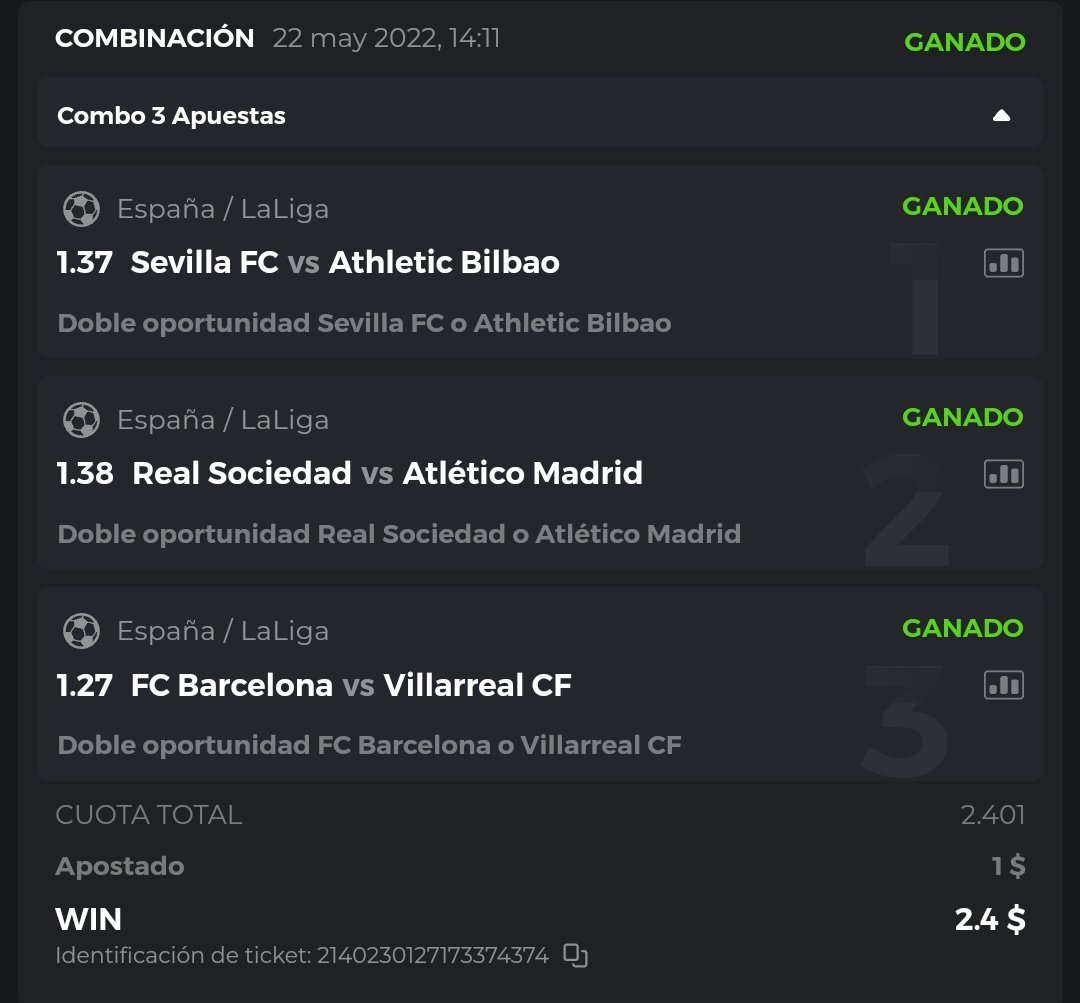The width and height of the screenshot is (1080, 1003).
Task: Click the soccer ball icon of the Barcelona bet
Action: [x=81, y=631]
